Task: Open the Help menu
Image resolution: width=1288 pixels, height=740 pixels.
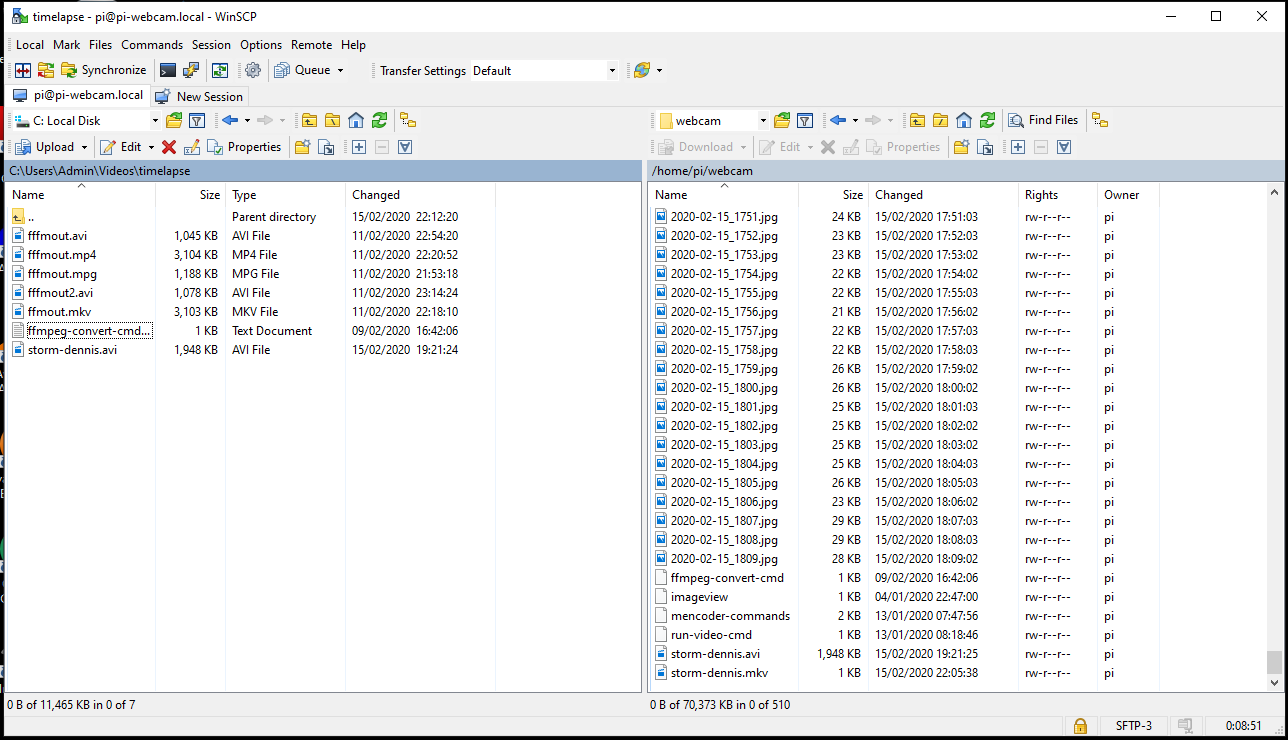Action: [353, 45]
